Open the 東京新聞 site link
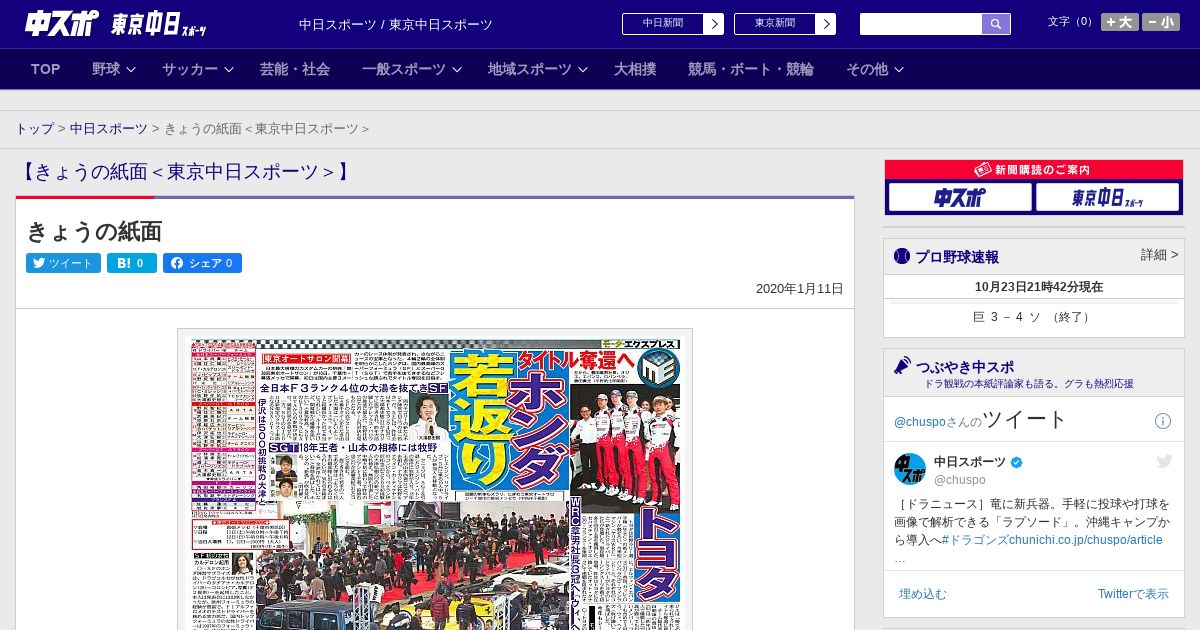 [x=775, y=24]
